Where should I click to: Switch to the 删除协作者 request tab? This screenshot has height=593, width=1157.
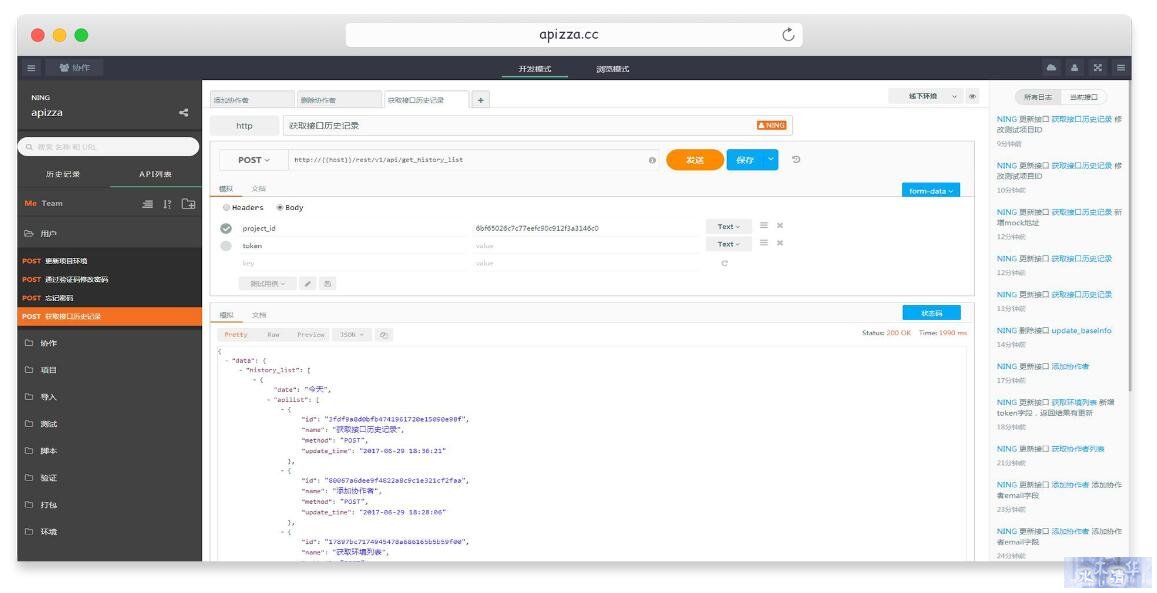pyautogui.click(x=339, y=100)
